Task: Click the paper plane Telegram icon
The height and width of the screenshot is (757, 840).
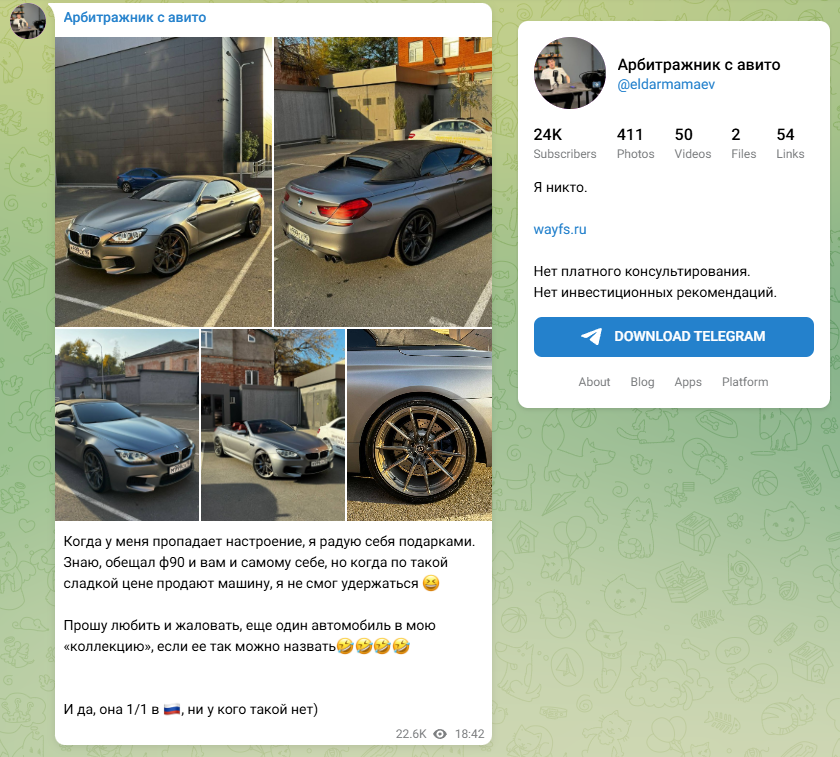Action: point(591,336)
